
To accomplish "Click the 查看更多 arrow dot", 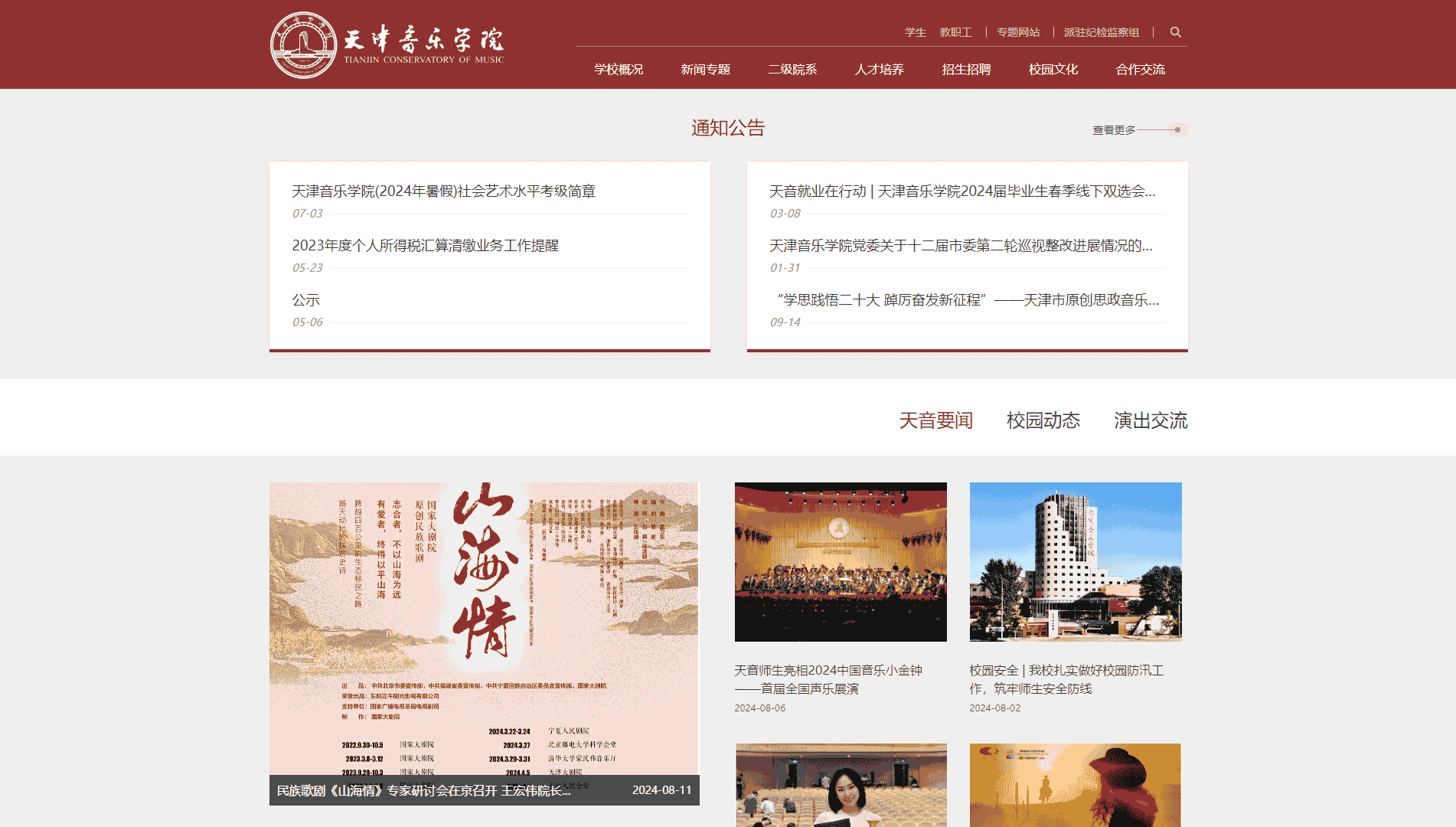I will tap(1177, 130).
